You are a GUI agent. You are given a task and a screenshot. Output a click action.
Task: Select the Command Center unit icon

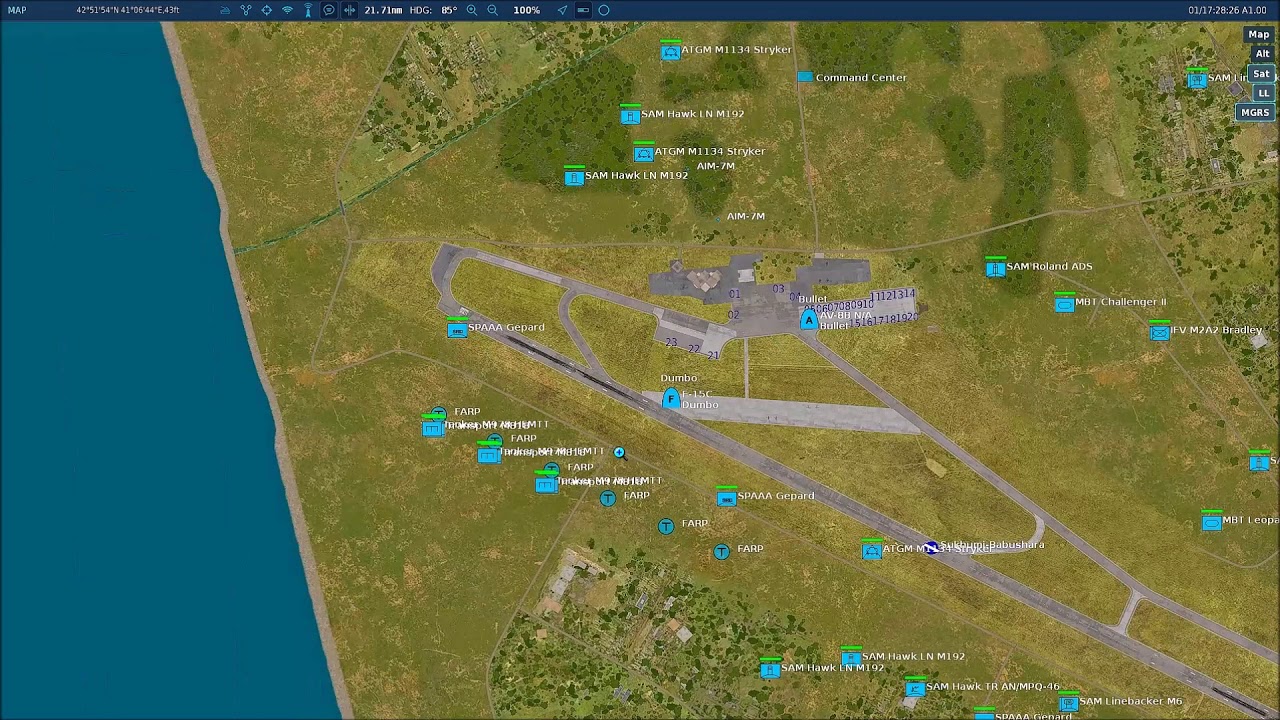tap(805, 77)
